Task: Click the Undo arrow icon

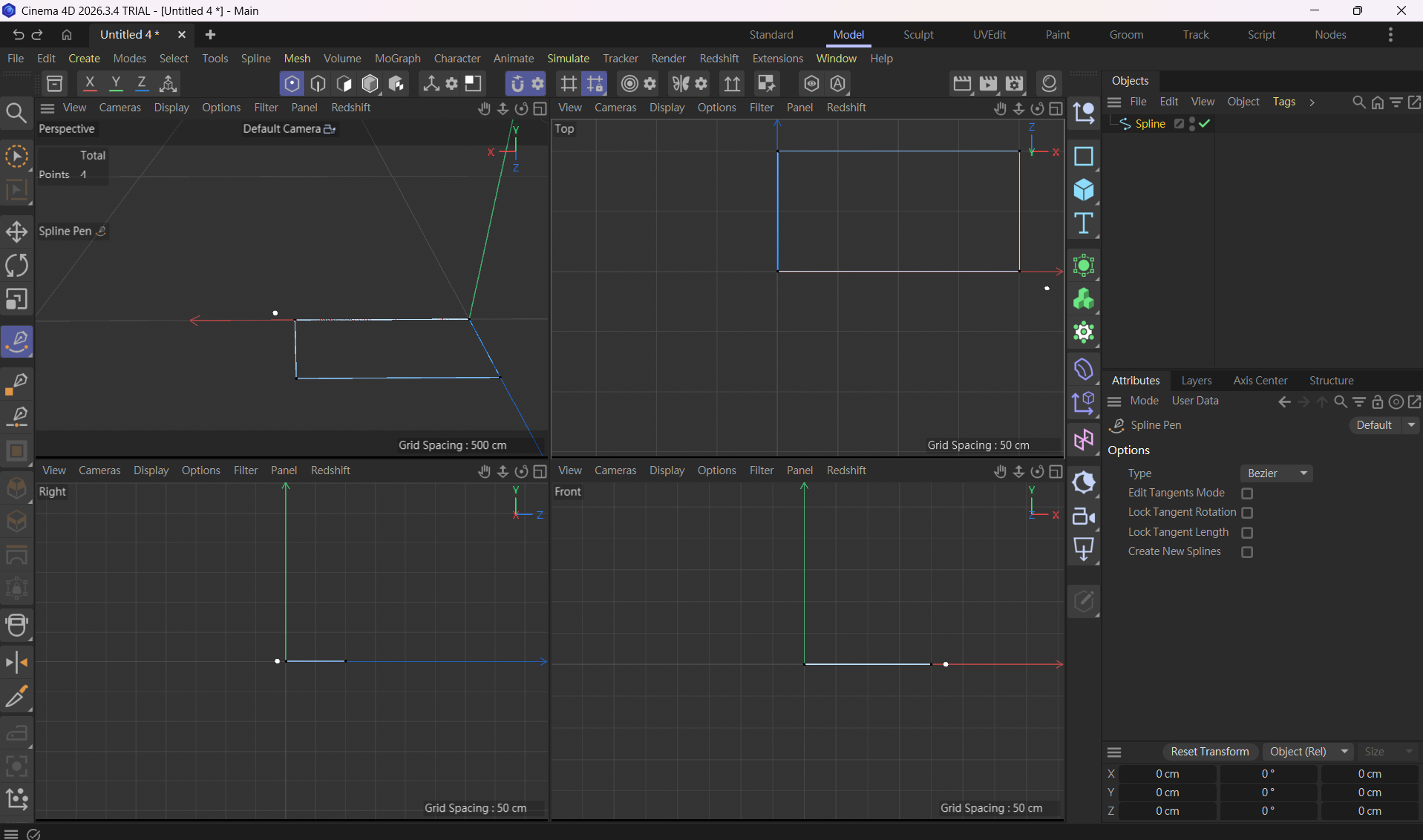Action: pyautogui.click(x=18, y=35)
